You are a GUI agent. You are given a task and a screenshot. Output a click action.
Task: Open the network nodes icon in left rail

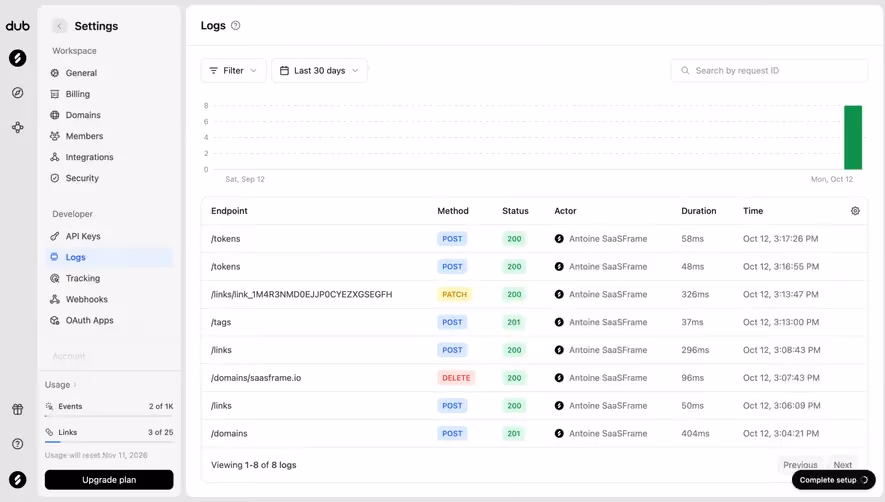click(17, 128)
